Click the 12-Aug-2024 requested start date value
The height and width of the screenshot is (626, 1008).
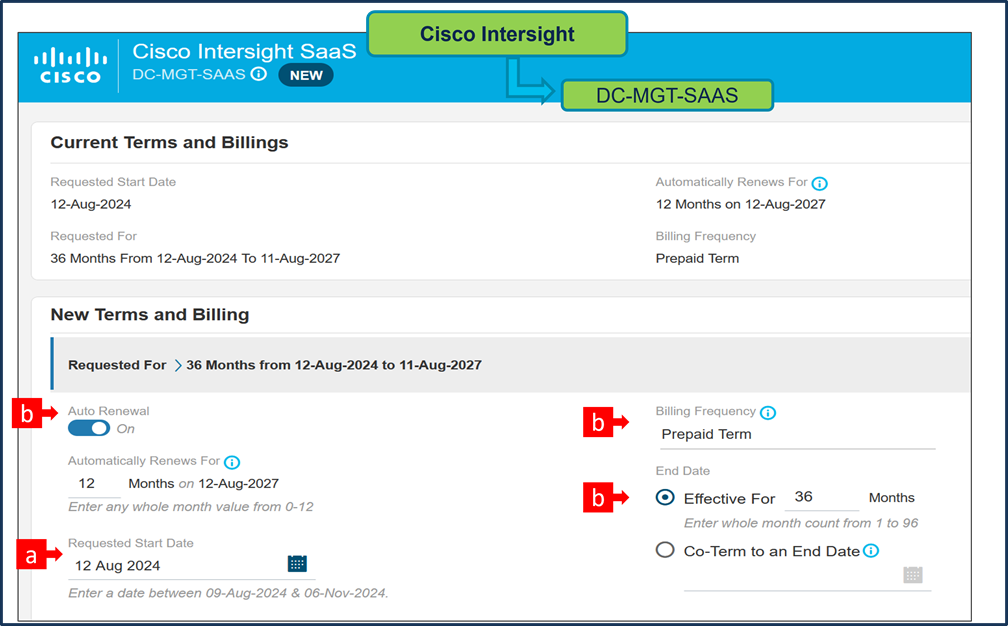point(91,204)
